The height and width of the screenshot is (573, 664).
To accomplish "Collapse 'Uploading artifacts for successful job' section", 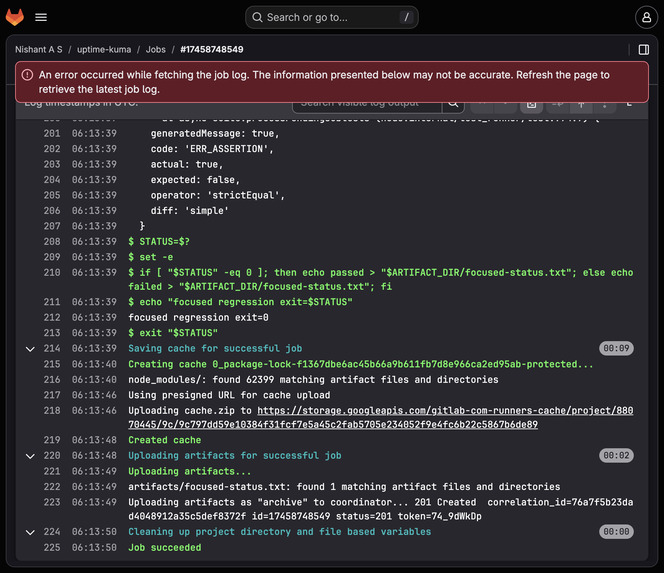I will pos(30,456).
